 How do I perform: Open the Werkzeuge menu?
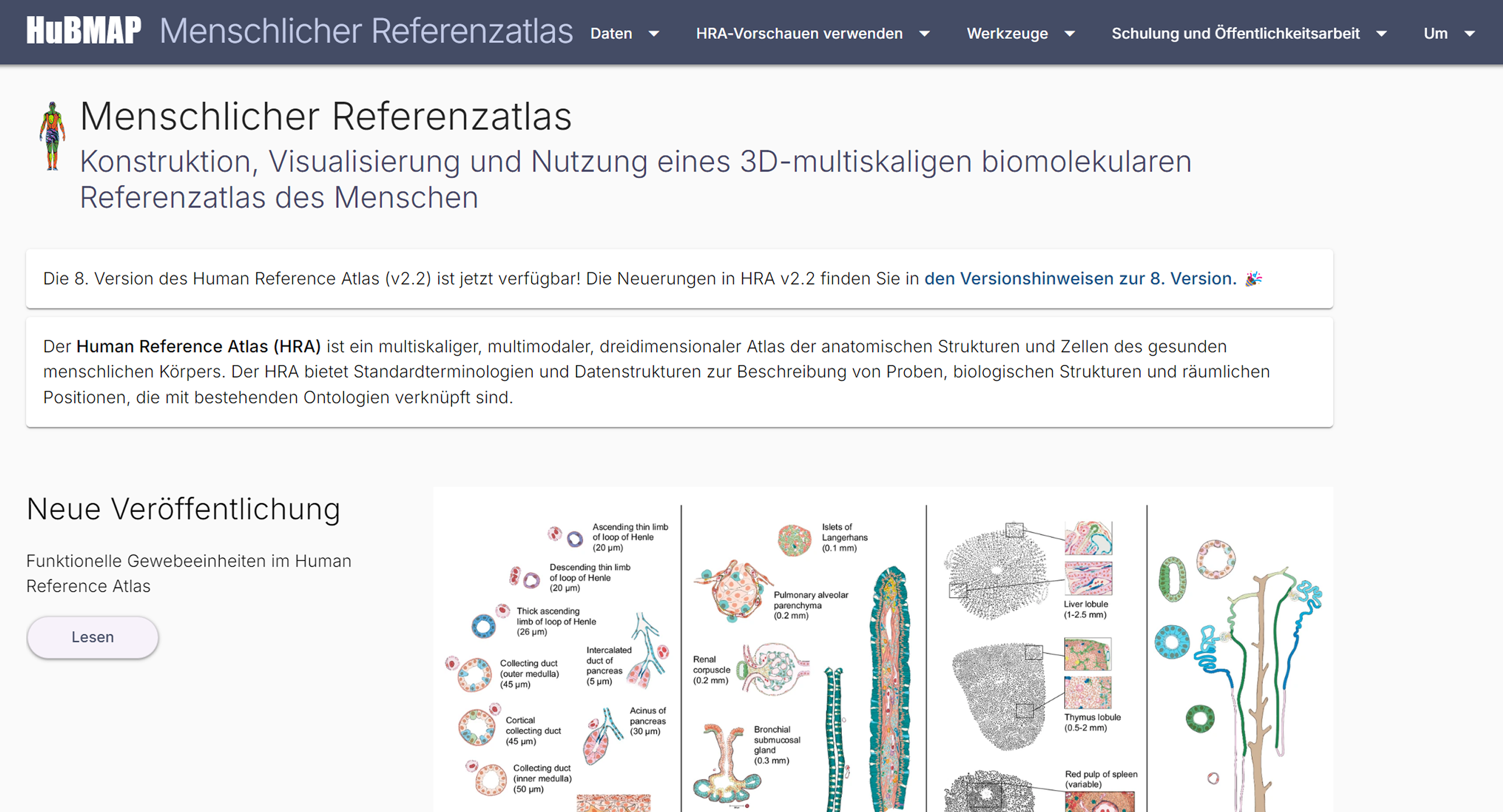[1007, 33]
